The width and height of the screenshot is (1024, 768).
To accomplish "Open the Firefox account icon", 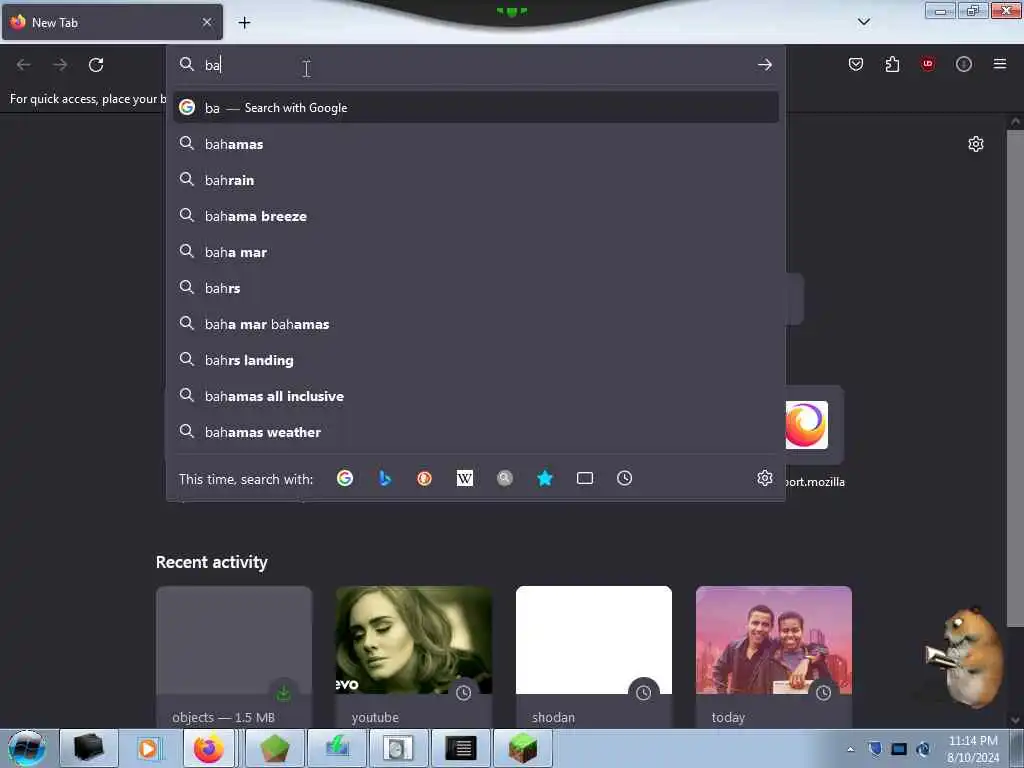I will pyautogui.click(x=964, y=64).
